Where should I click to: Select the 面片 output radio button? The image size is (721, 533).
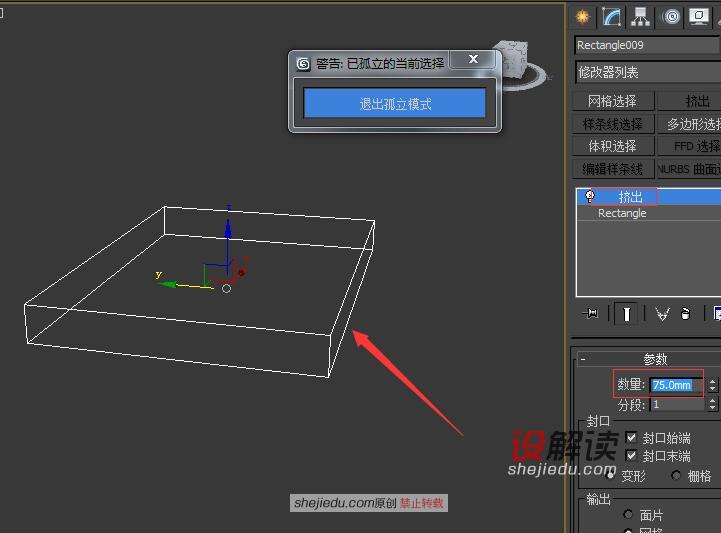point(628,514)
